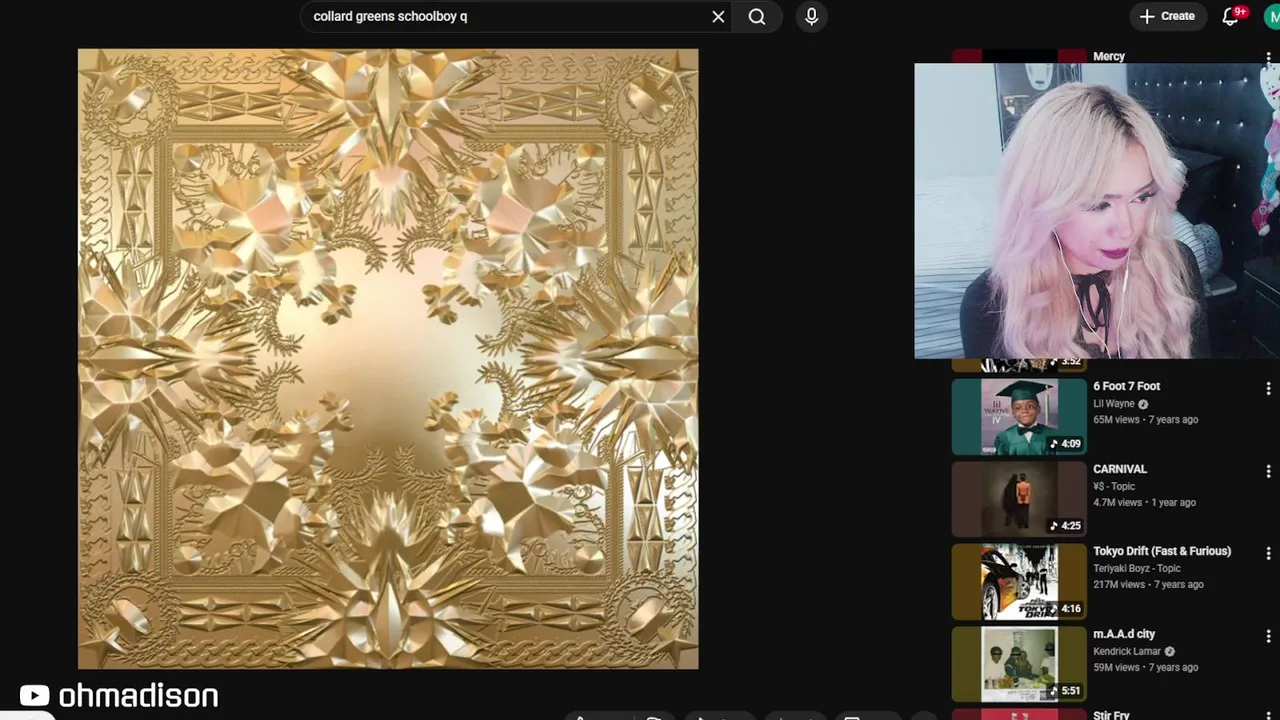
Task: Visit the Kendrick Lamar channel name
Action: [x=1127, y=651]
